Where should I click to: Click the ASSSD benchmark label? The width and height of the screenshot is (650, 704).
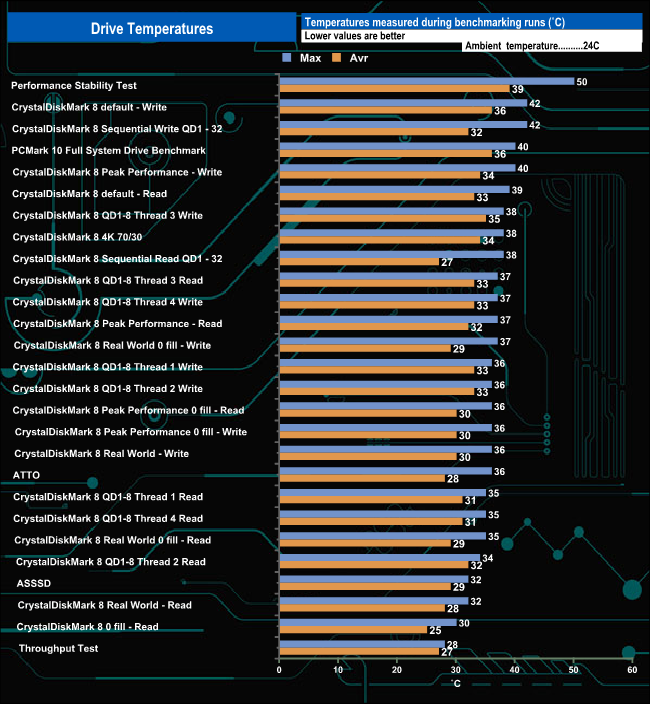[34, 583]
